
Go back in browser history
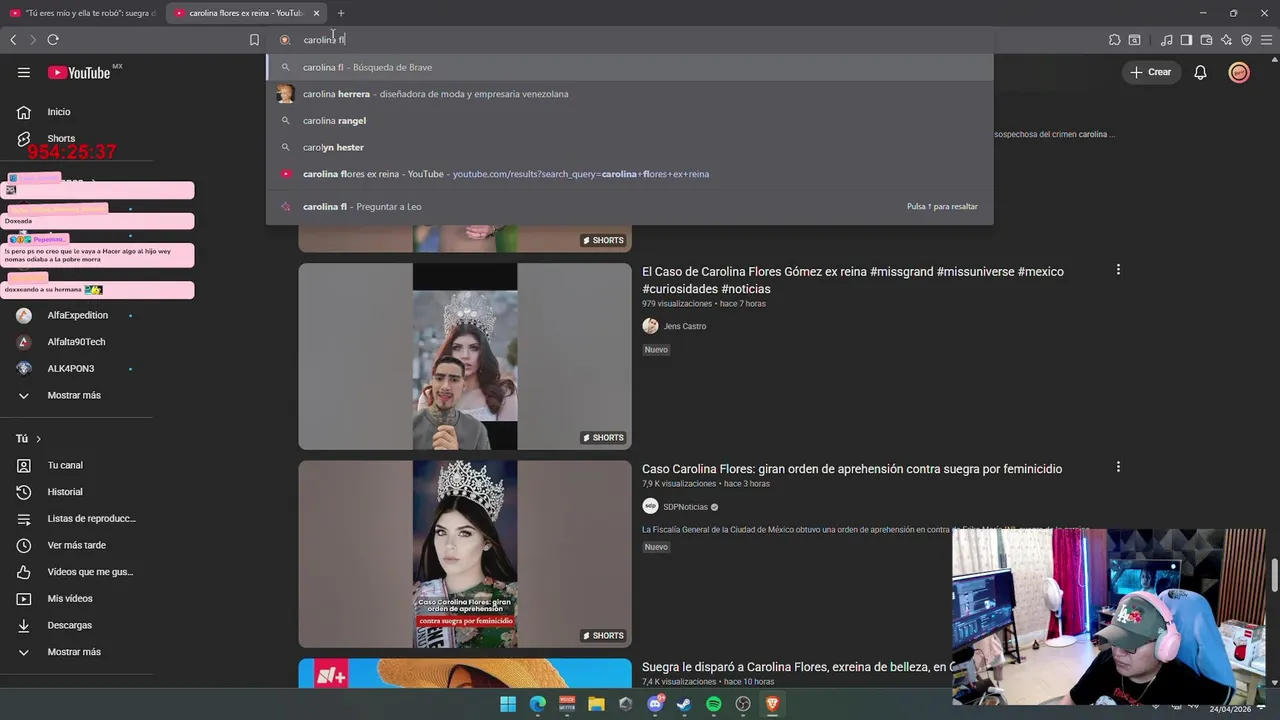click(x=13, y=40)
